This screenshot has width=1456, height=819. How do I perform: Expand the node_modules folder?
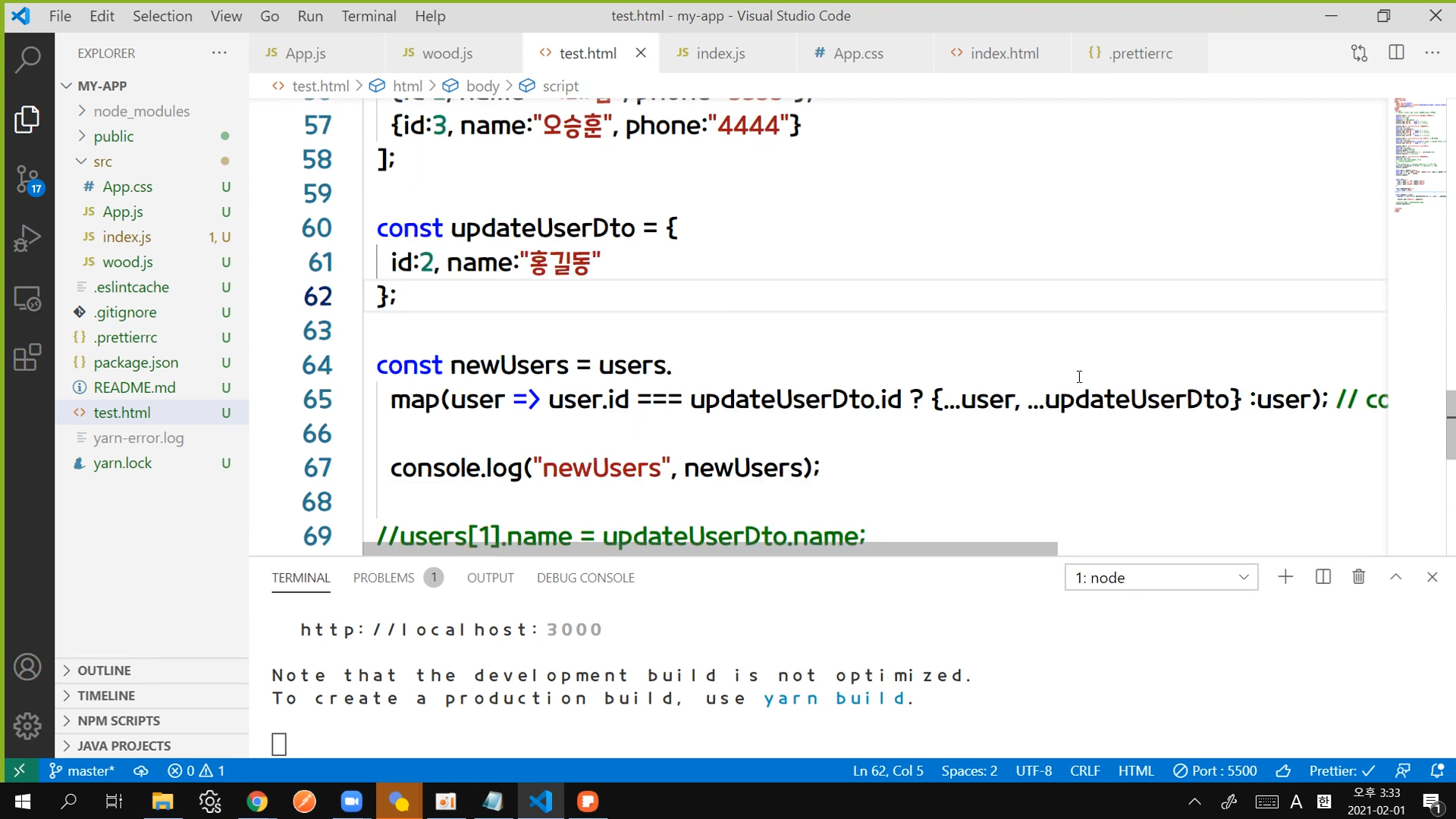point(152,111)
